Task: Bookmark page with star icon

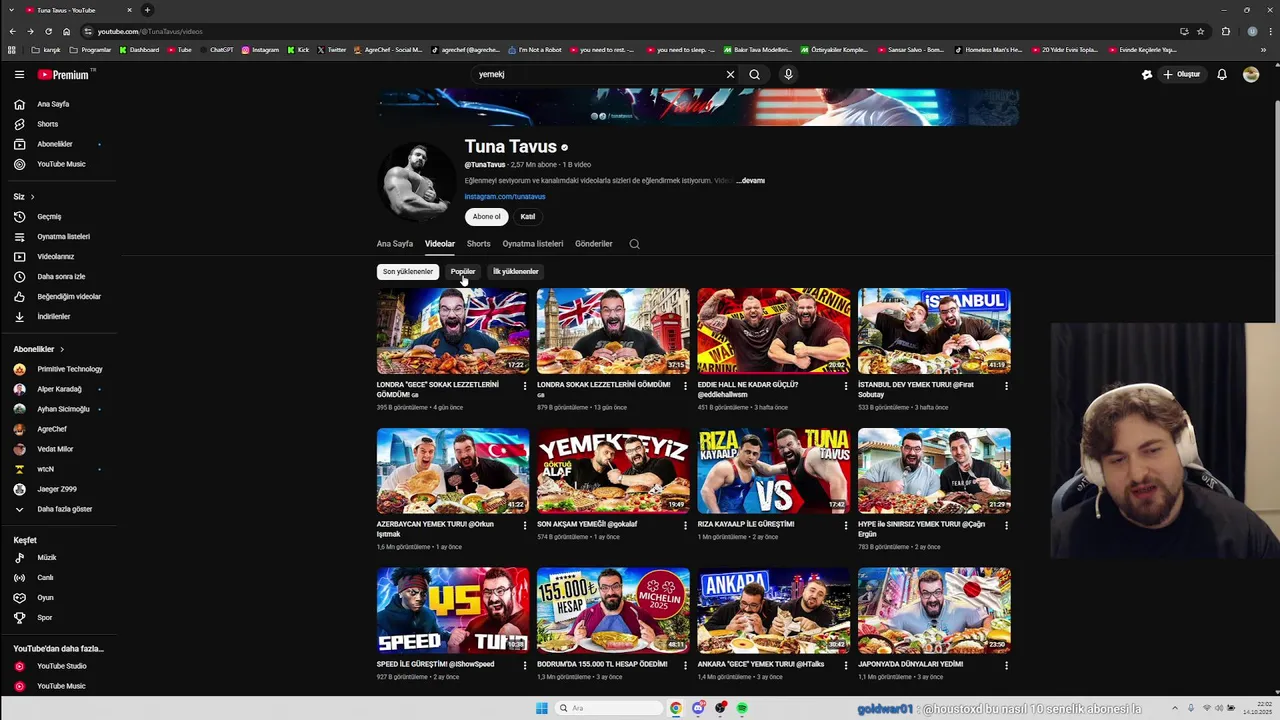Action: coord(1201,31)
